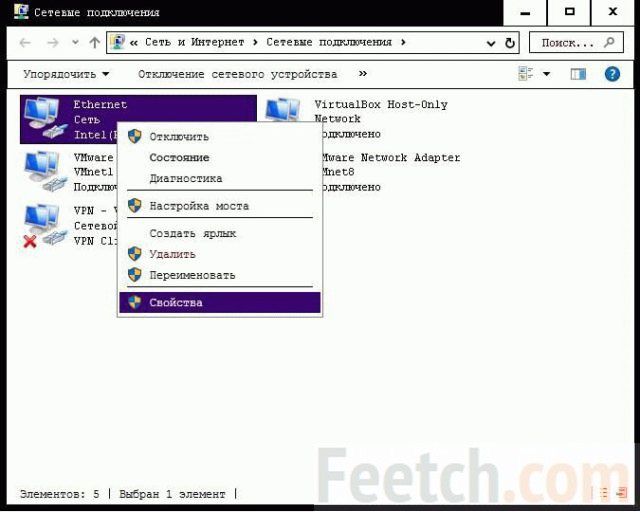Click 'Выбран 1 элемент' in the status bar
The height and width of the screenshot is (512, 640).
(172, 494)
